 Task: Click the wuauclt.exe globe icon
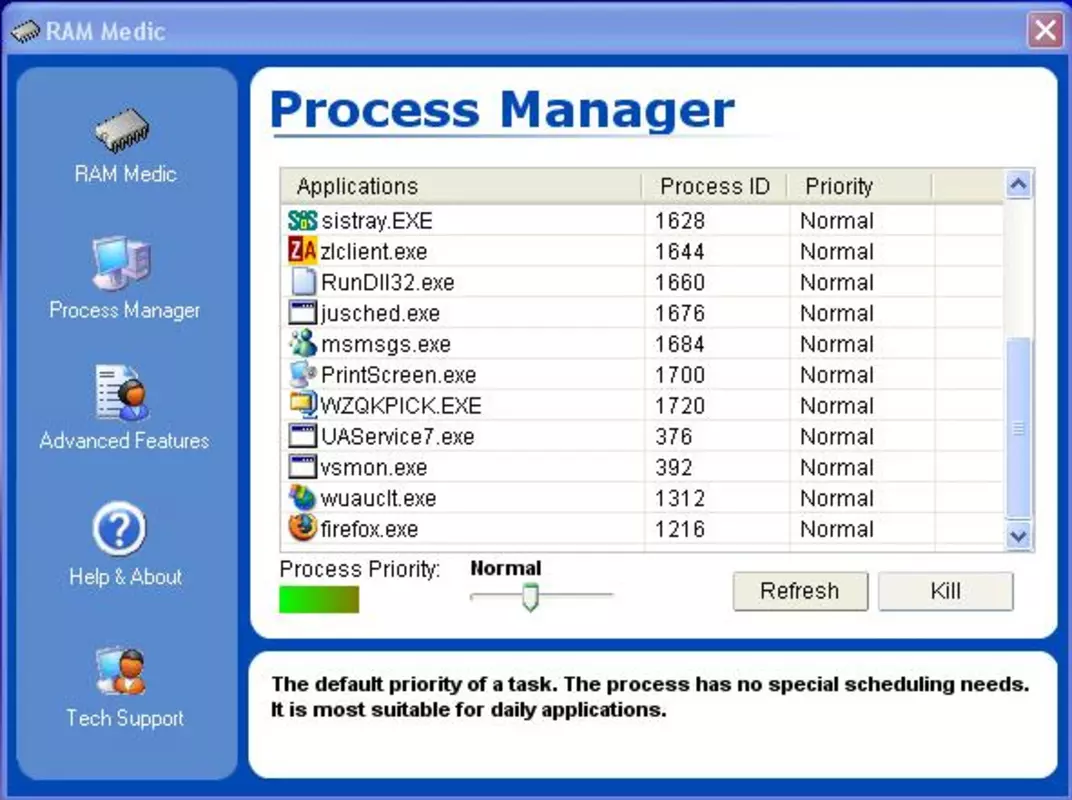[302, 497]
